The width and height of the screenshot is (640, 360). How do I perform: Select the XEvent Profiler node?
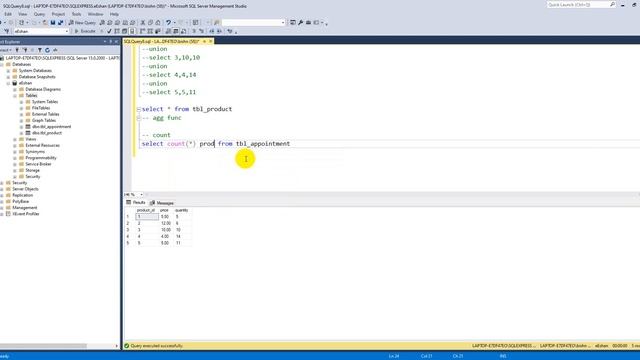coord(25,214)
